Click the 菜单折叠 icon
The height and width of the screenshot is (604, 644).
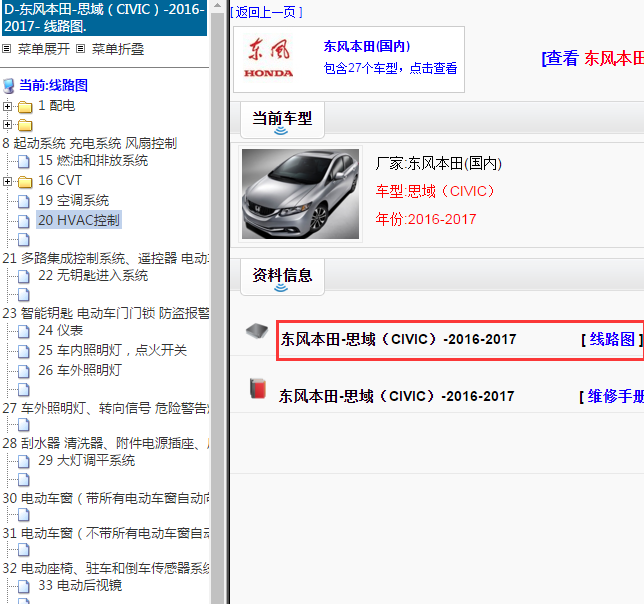coord(80,49)
